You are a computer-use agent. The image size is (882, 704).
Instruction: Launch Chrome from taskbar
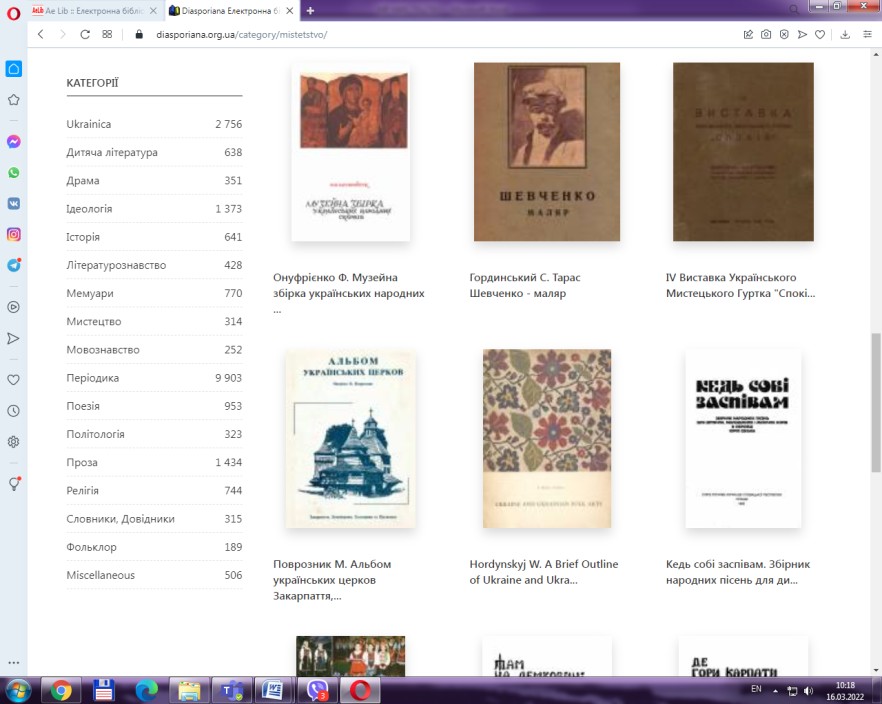coord(61,690)
